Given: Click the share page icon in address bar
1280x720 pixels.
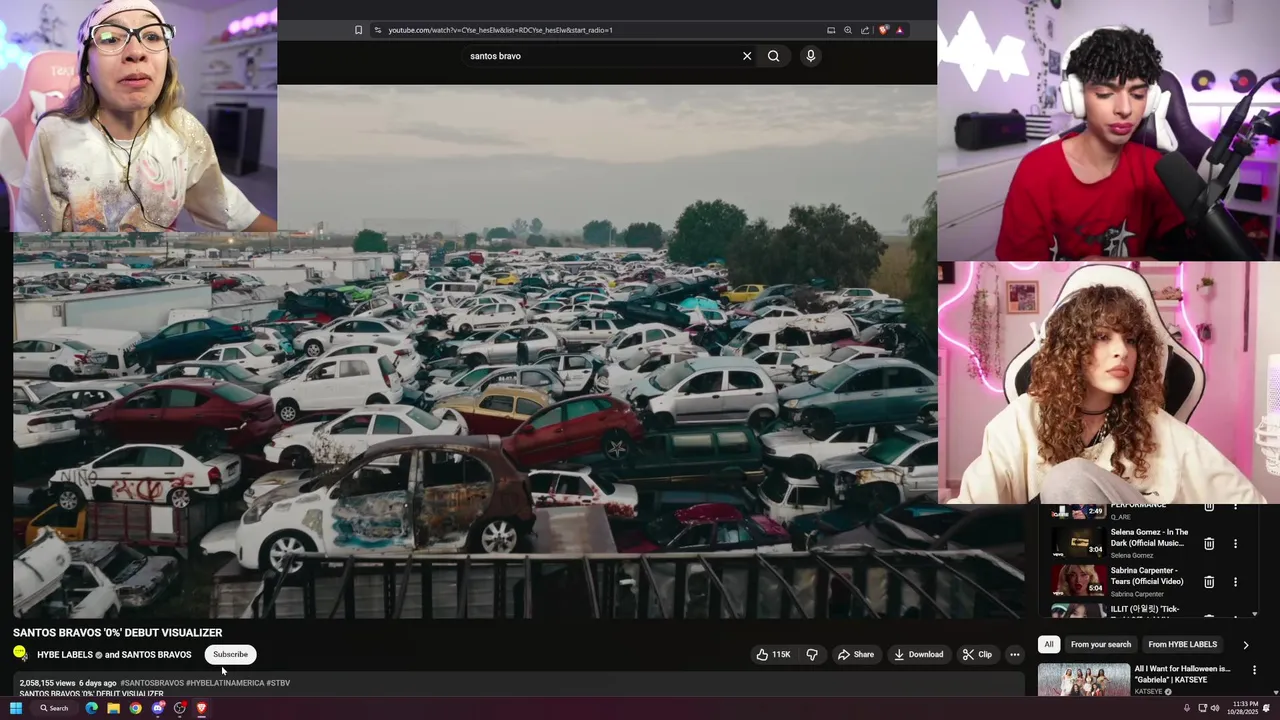Looking at the screenshot, I should pos(865,30).
